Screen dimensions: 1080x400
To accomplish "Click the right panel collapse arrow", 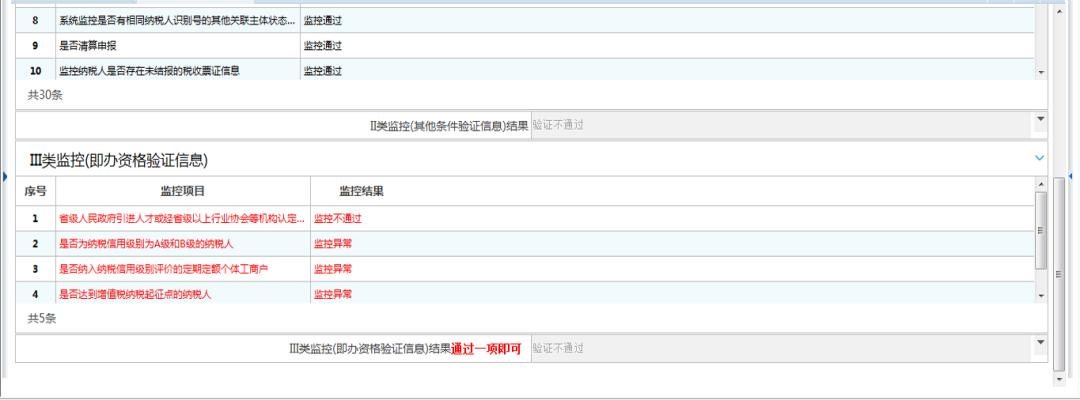I will click(1071, 177).
